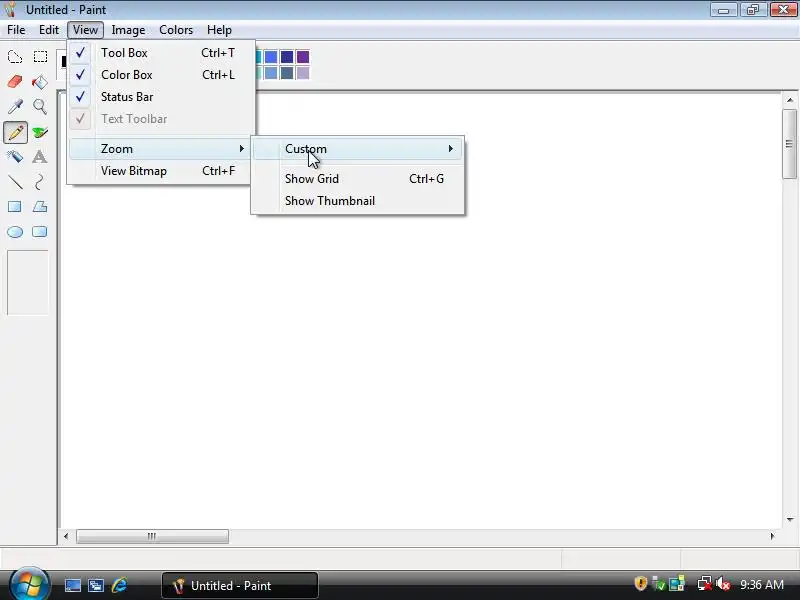Pick the light lavender color swatch

click(x=303, y=73)
